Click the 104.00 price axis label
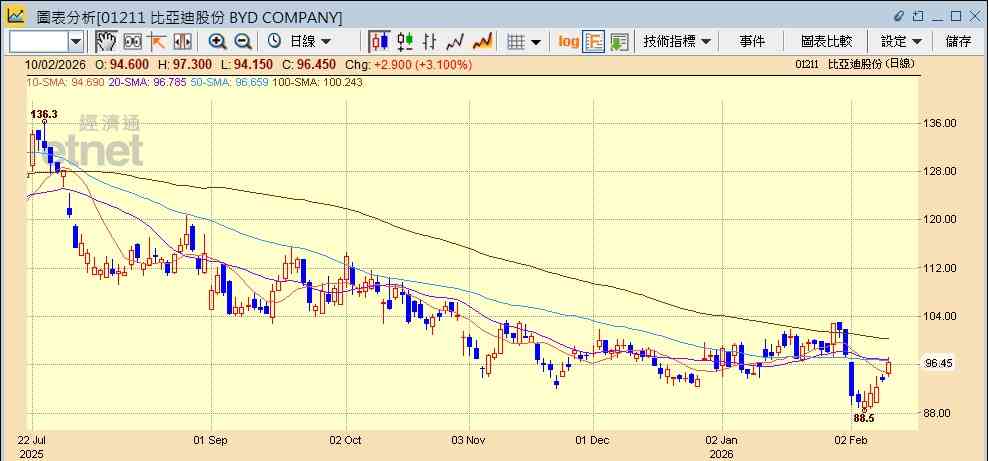The width and height of the screenshot is (989, 461). (940, 316)
